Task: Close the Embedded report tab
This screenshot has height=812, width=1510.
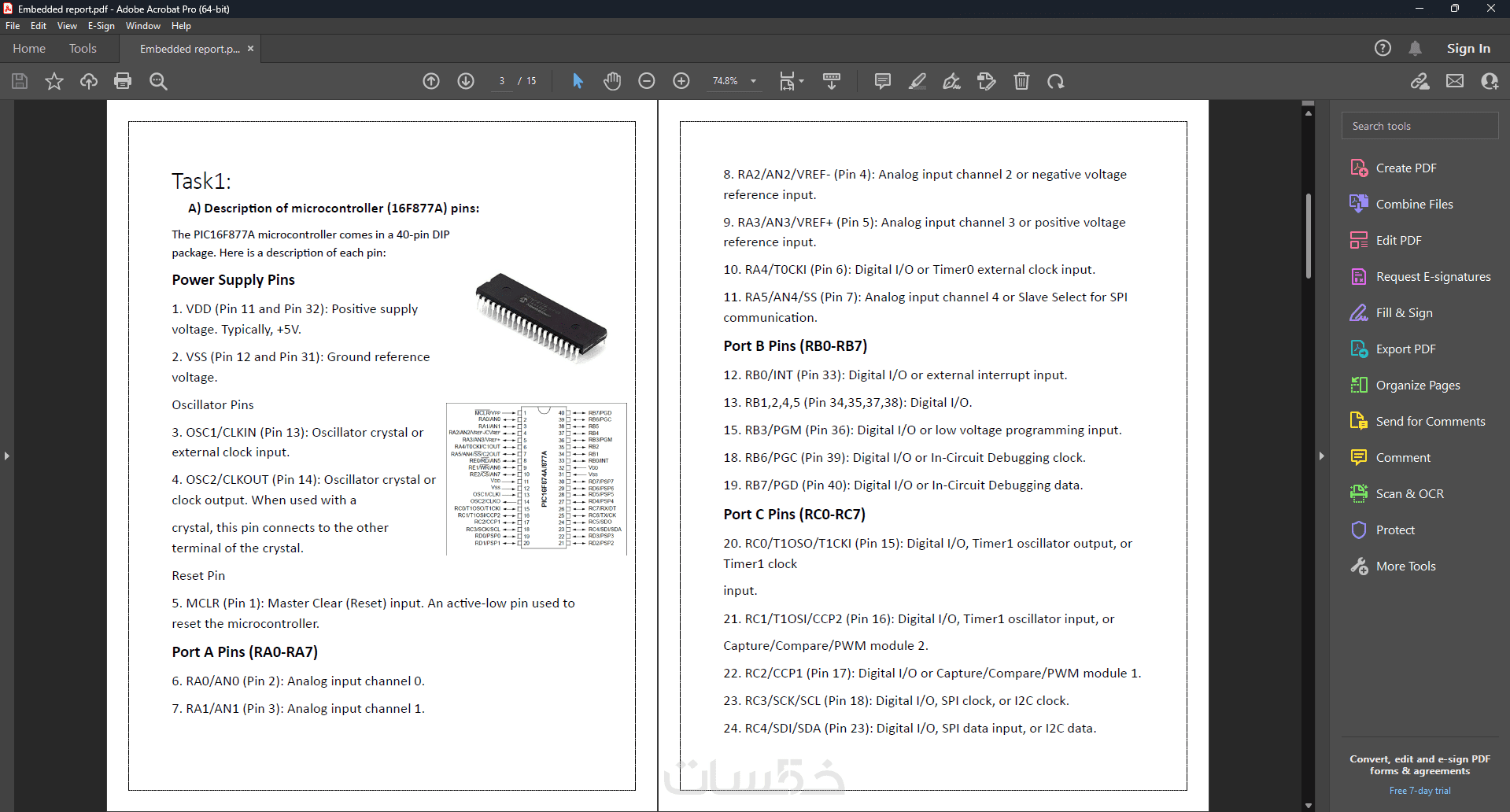Action: coord(250,48)
